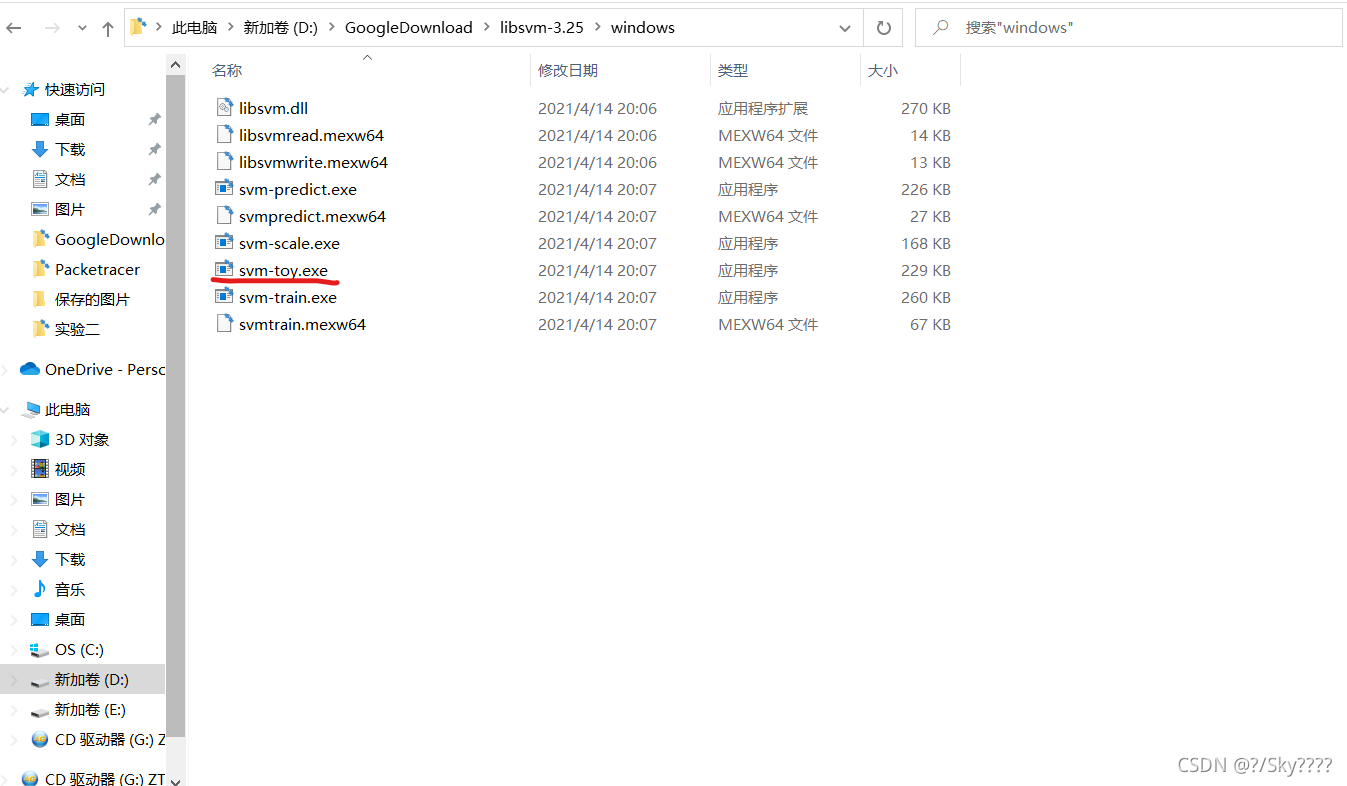
Task: Refresh the current folder view
Action: coord(883,28)
